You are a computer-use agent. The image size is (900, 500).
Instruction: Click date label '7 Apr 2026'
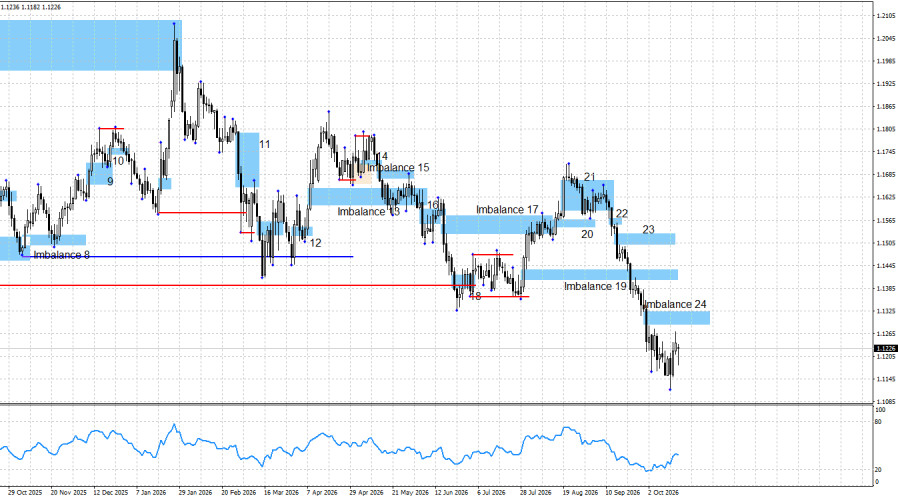click(322, 493)
